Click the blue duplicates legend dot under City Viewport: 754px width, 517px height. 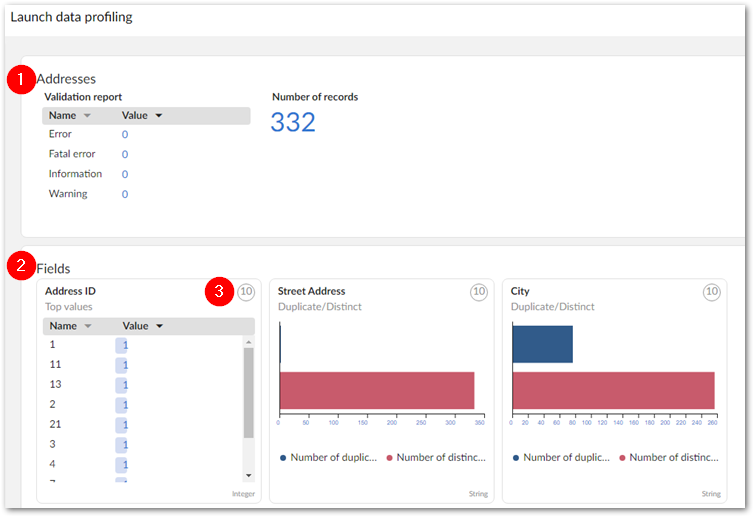coord(516,458)
